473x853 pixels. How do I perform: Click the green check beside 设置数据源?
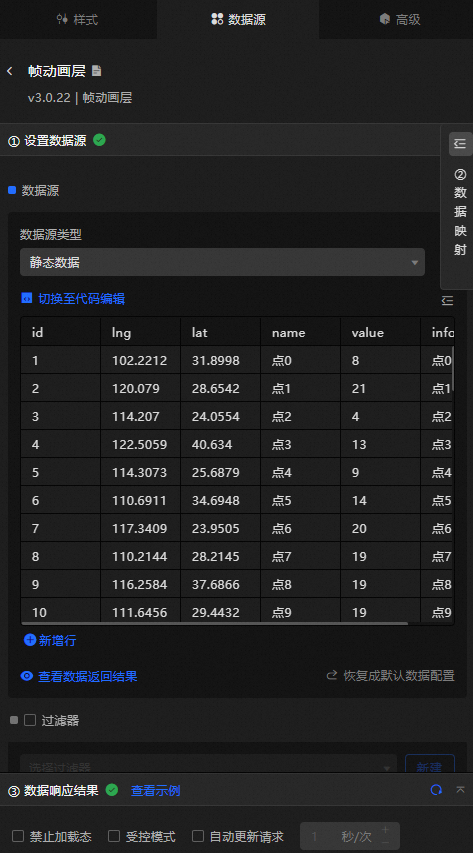[99, 140]
